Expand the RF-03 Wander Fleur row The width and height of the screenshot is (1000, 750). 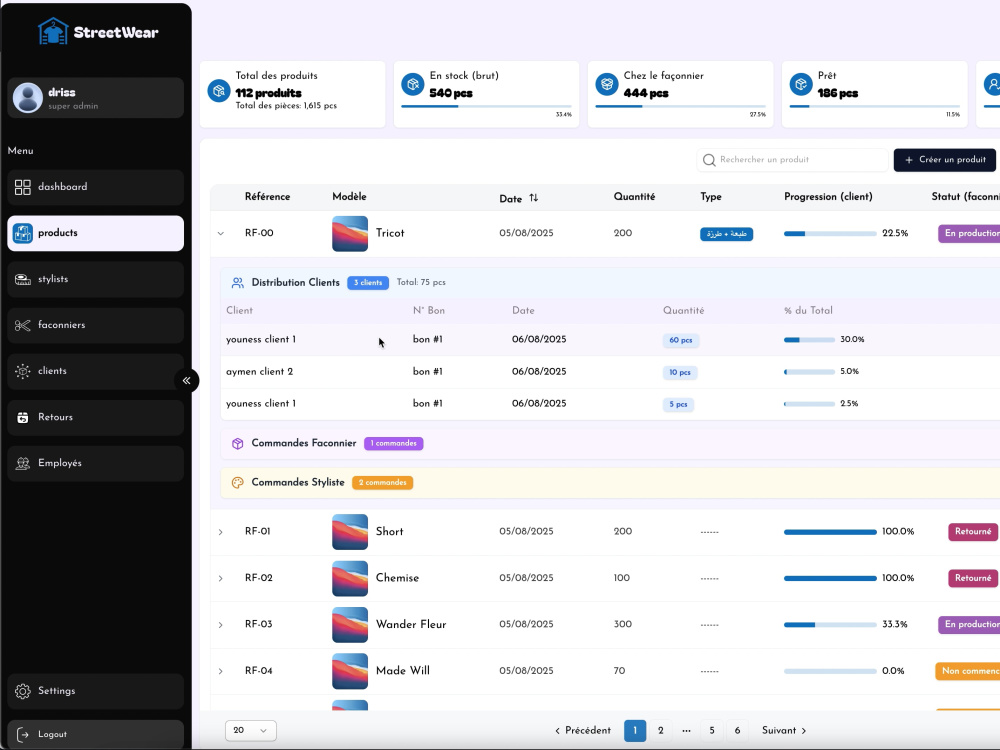pyautogui.click(x=221, y=625)
